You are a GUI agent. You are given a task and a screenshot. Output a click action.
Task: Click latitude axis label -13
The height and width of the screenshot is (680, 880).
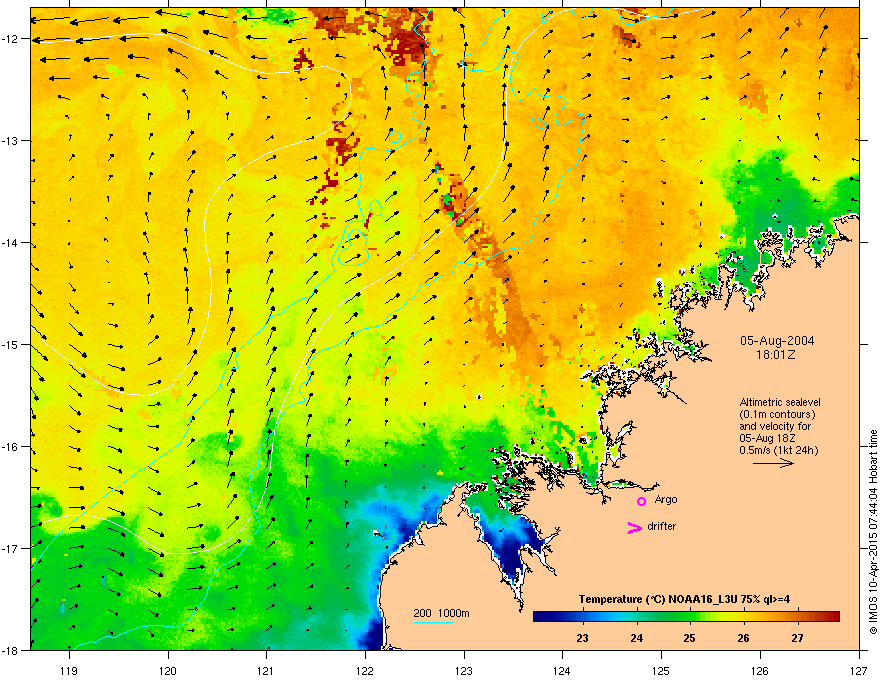(x=11, y=140)
